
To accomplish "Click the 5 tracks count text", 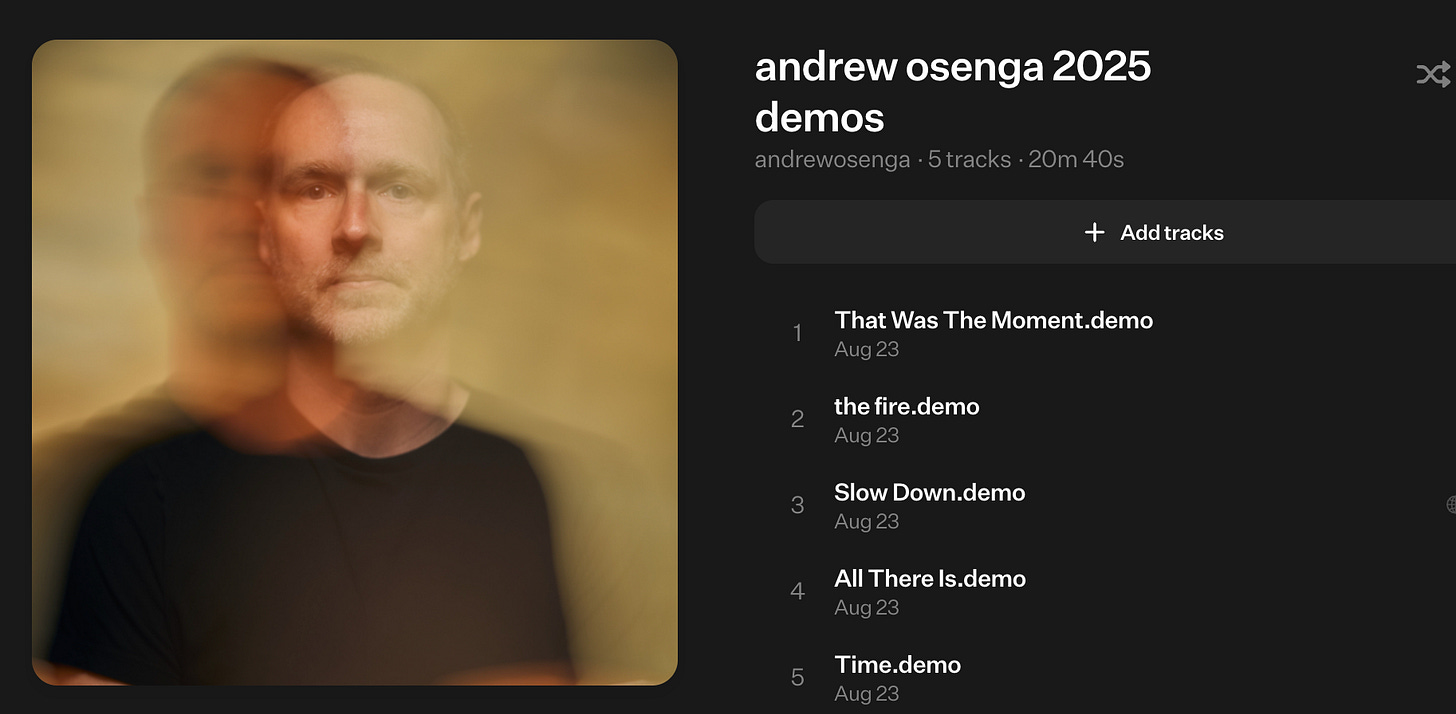I will [x=969, y=160].
